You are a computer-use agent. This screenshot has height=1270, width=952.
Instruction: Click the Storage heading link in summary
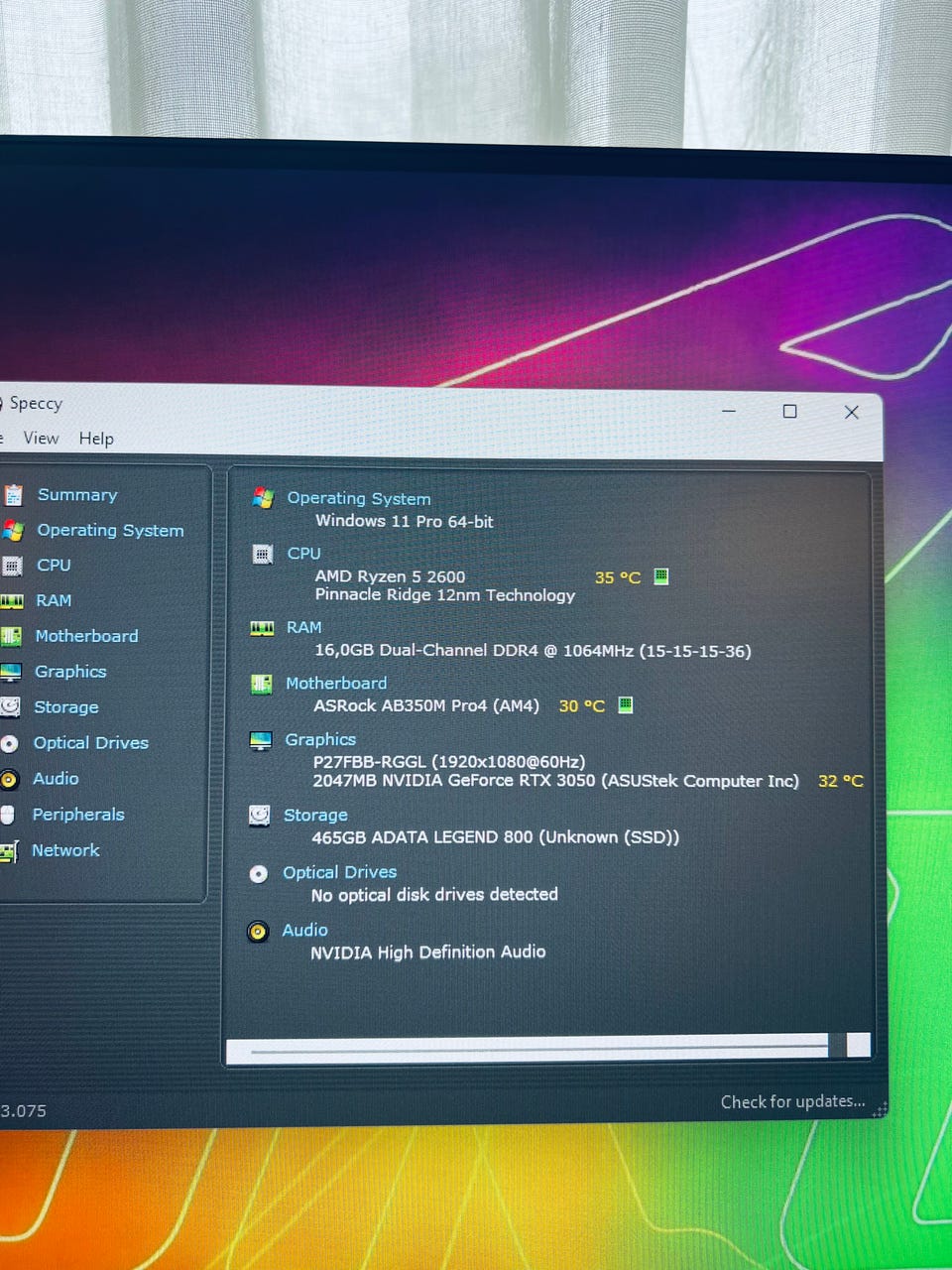coord(315,815)
